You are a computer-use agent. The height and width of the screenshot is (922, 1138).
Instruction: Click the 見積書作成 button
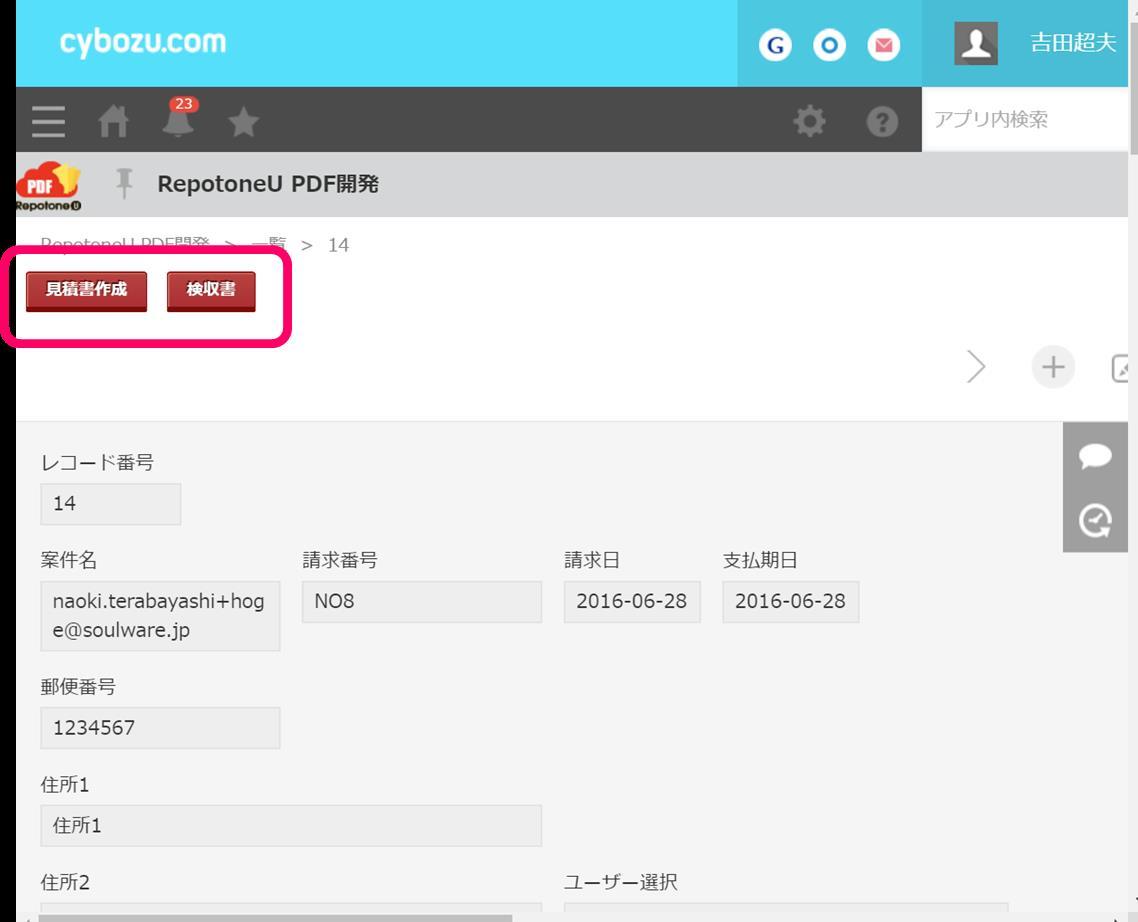click(86, 291)
